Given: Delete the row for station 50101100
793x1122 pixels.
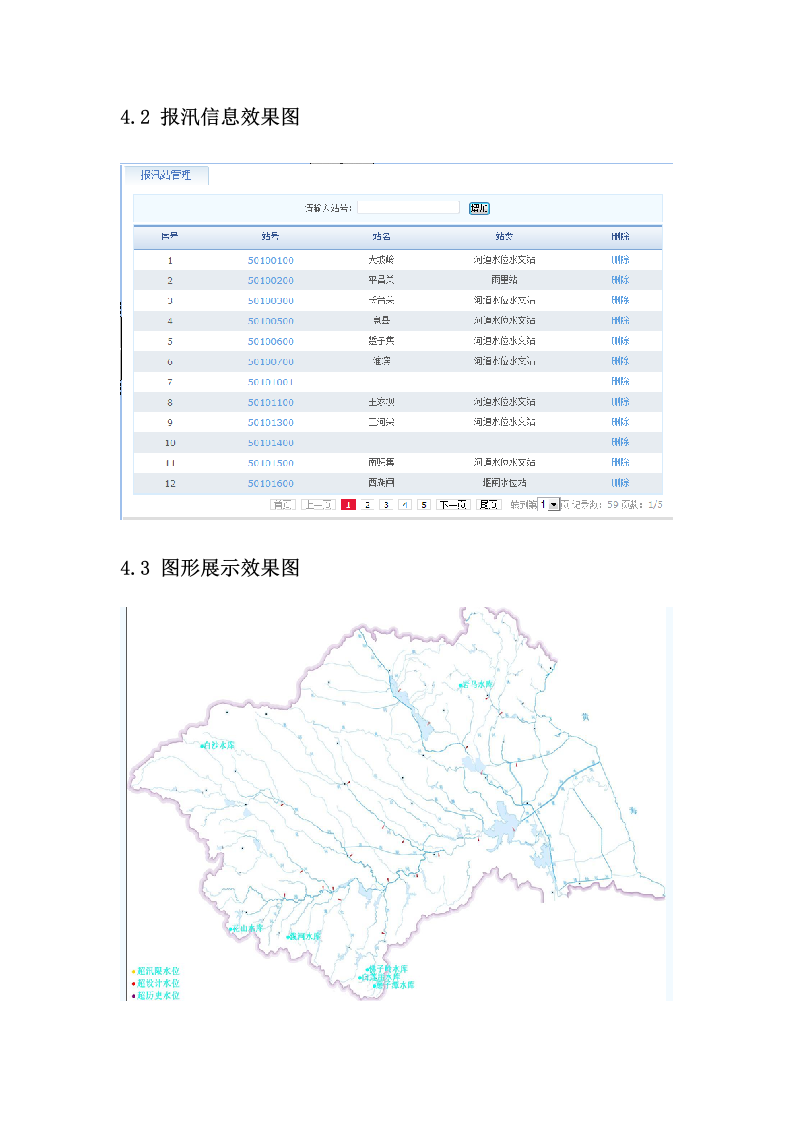Looking at the screenshot, I should click(621, 401).
